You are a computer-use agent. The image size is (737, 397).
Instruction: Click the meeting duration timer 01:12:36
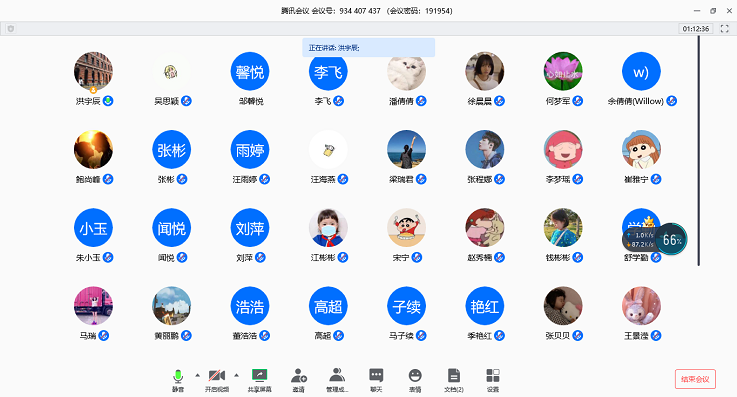pyautogui.click(x=696, y=29)
